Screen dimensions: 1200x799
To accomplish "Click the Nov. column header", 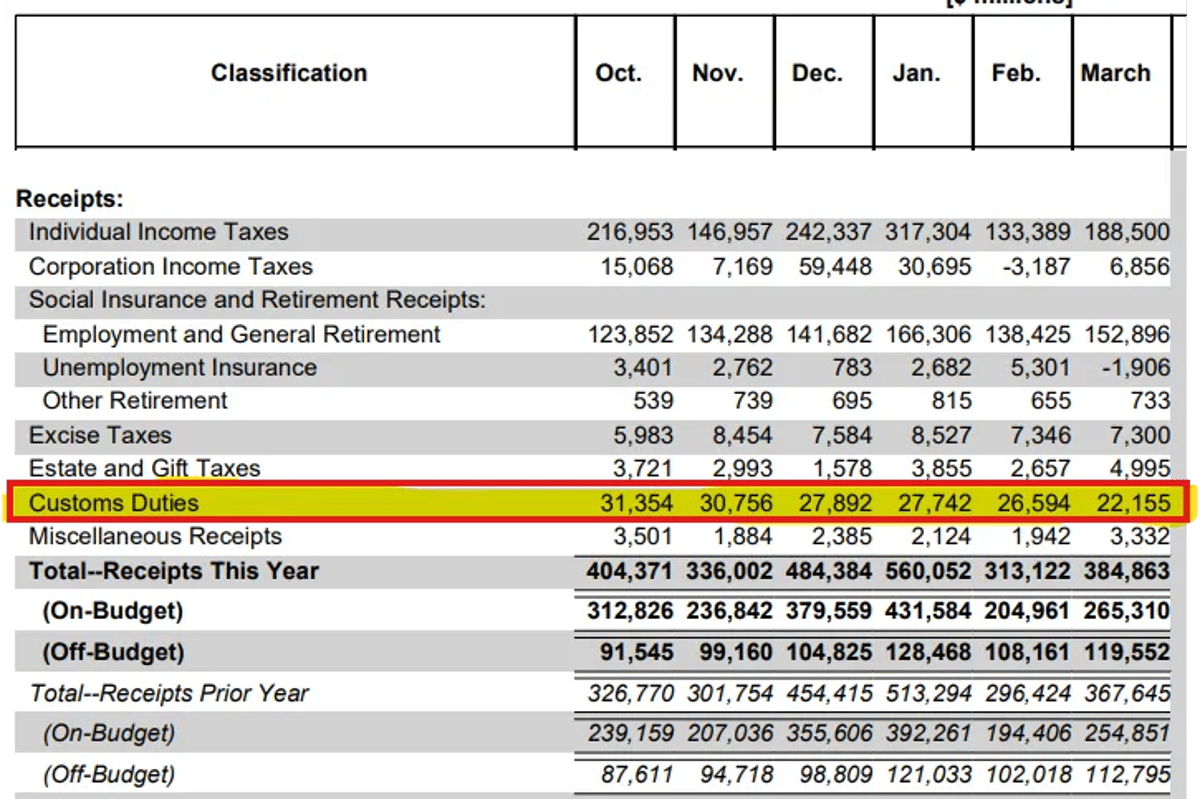I will (718, 73).
